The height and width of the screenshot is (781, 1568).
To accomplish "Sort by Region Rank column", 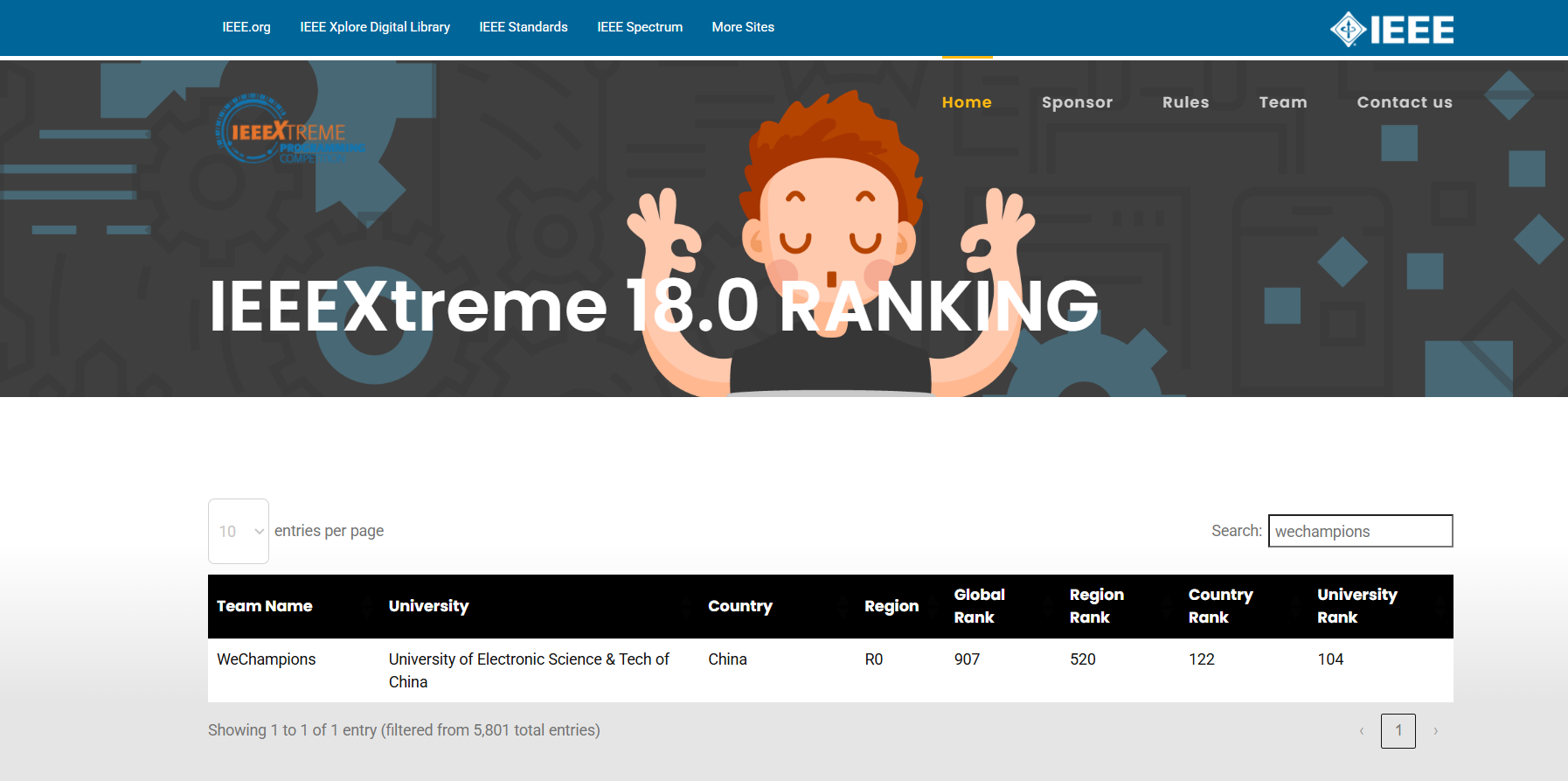I will [x=1120, y=606].
